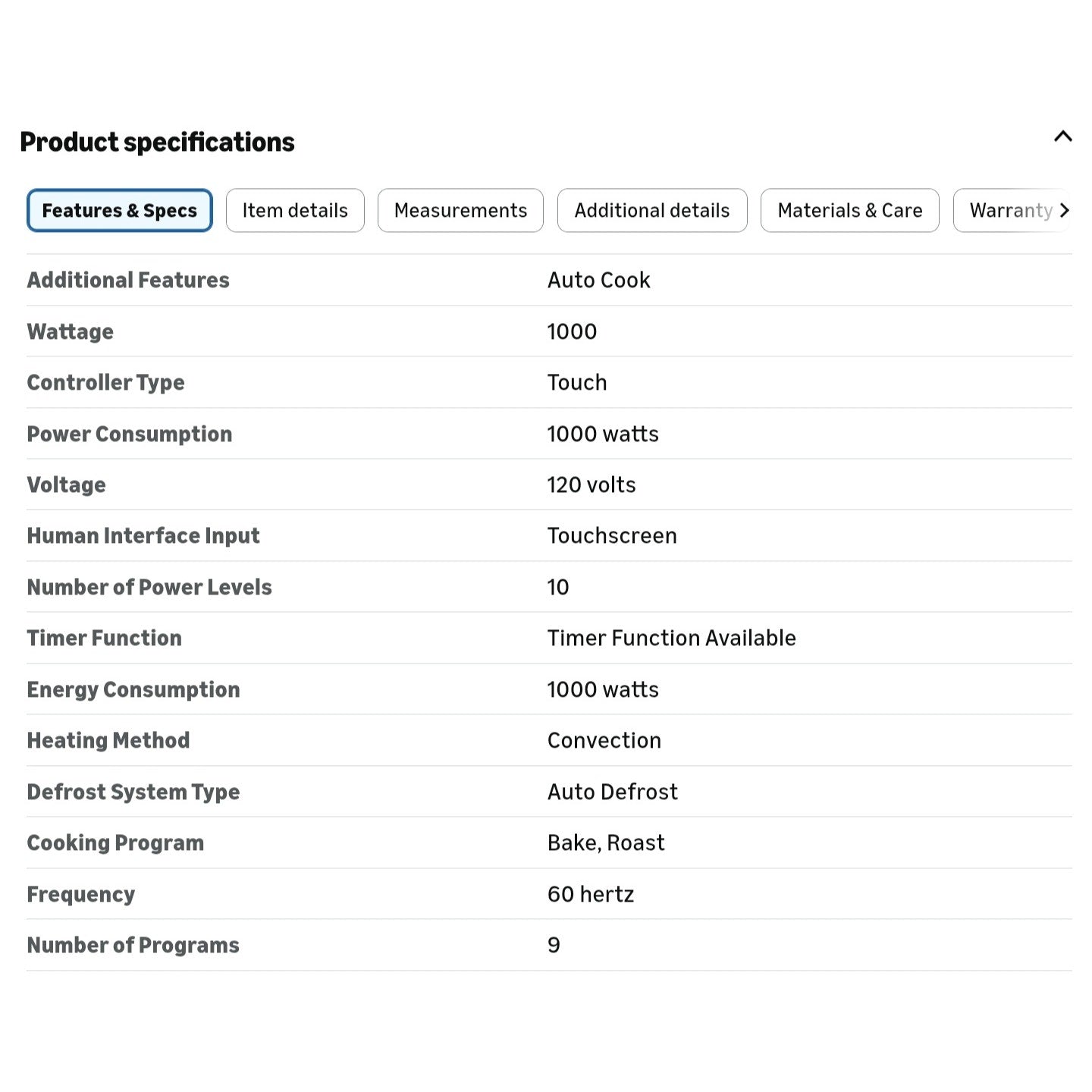Open the Item details tab
The width and height of the screenshot is (1092, 1092).
click(295, 210)
